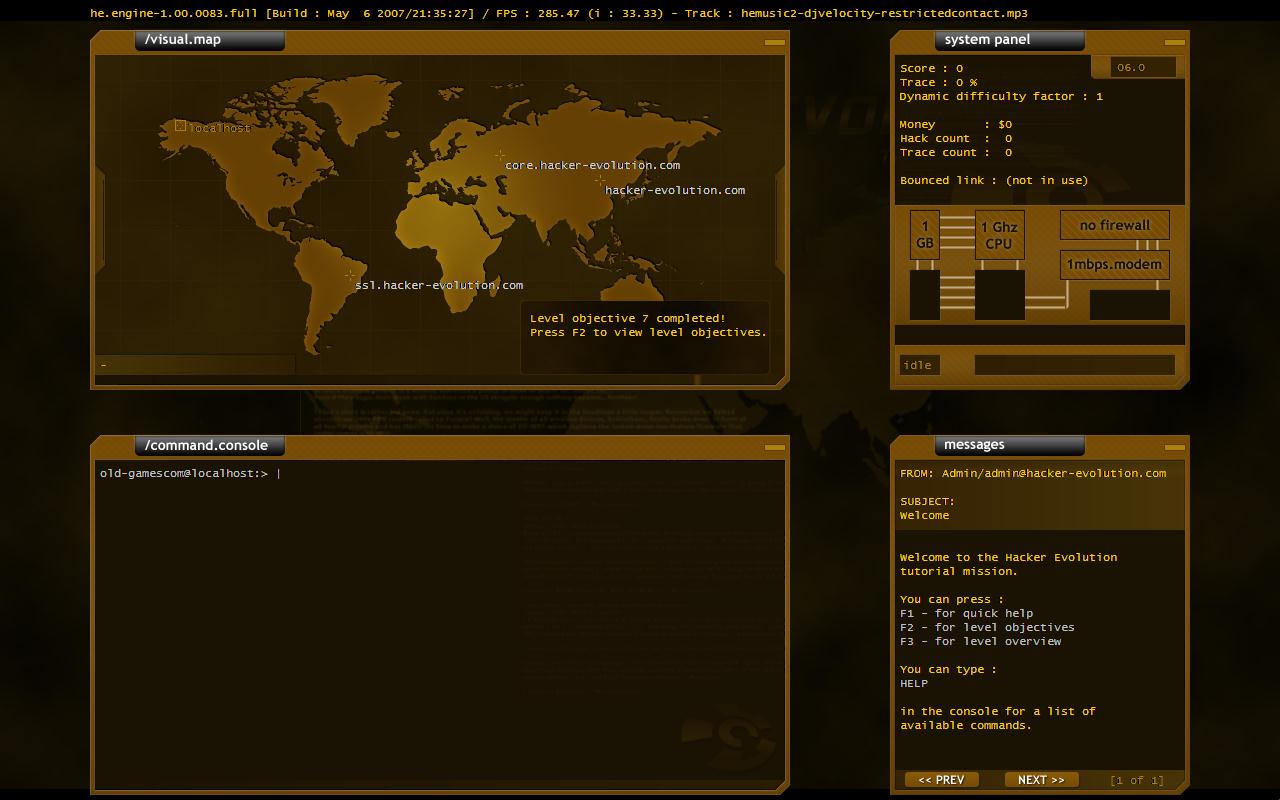Click the /command.console panel title

click(x=206, y=445)
